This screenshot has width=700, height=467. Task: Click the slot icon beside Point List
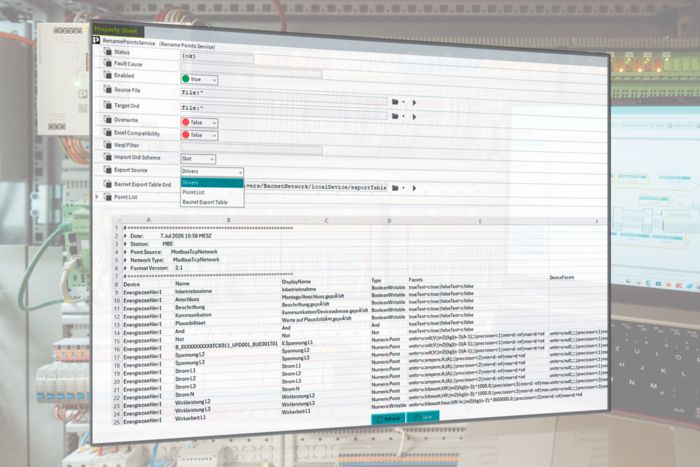[x=108, y=196]
